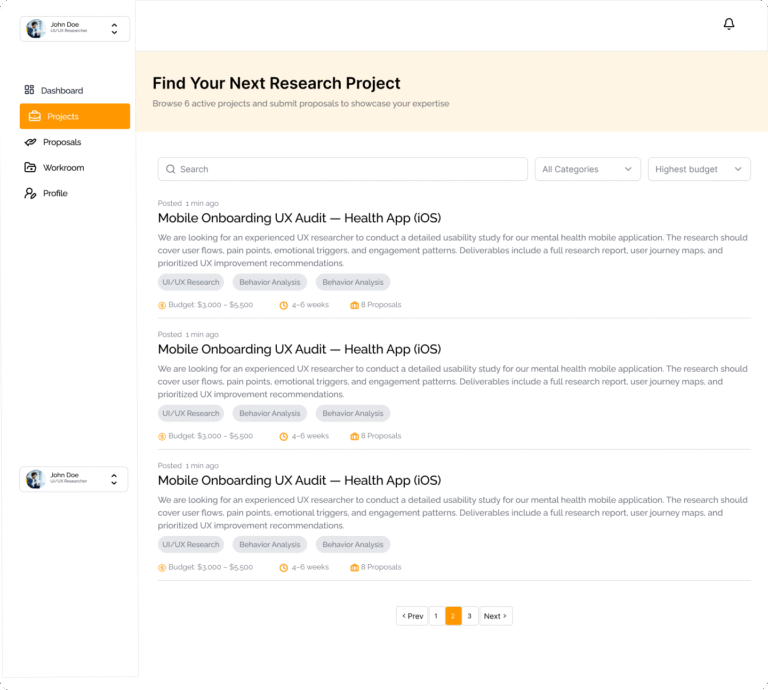
Task: Click the Profile person icon
Action: pyautogui.click(x=30, y=193)
